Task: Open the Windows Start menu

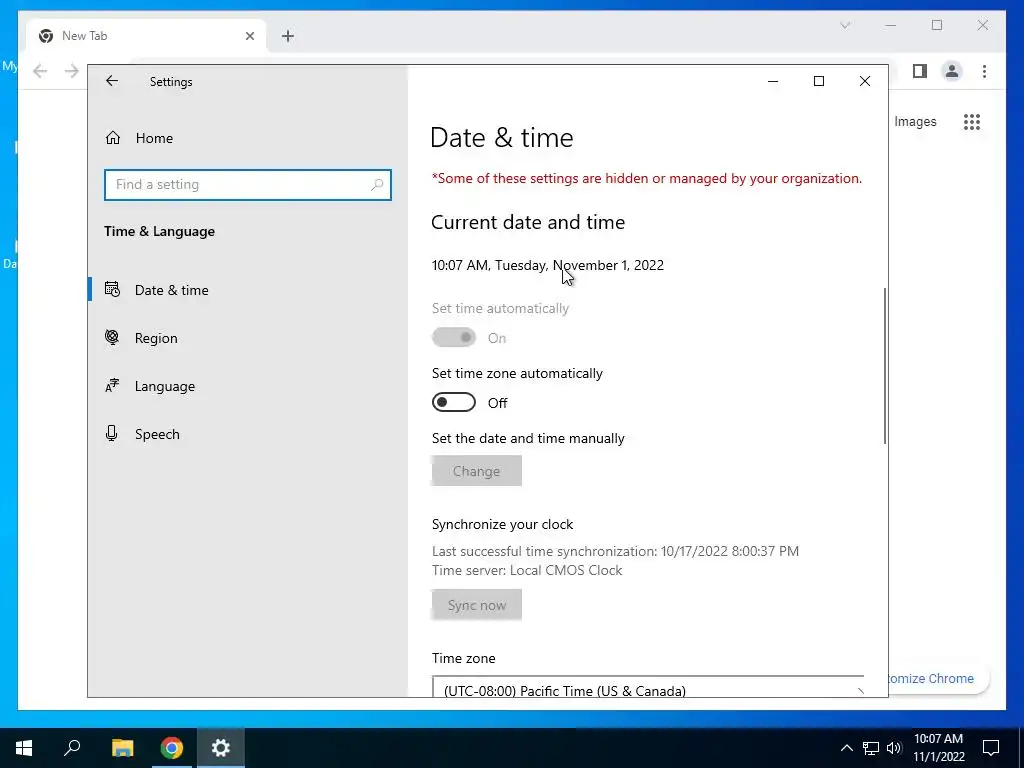Action: (x=24, y=748)
